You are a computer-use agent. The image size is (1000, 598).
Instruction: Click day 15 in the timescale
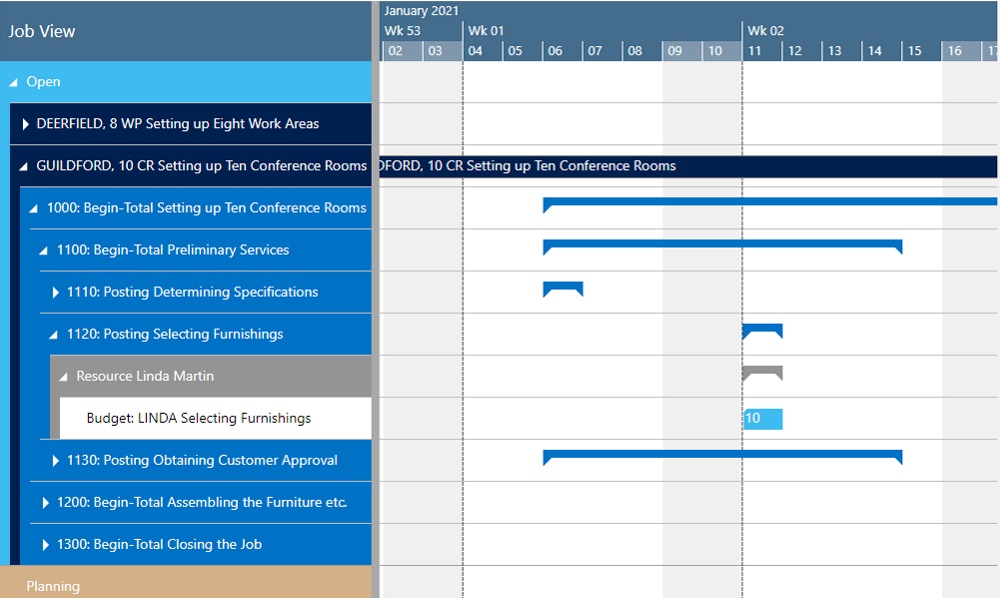tap(922, 51)
